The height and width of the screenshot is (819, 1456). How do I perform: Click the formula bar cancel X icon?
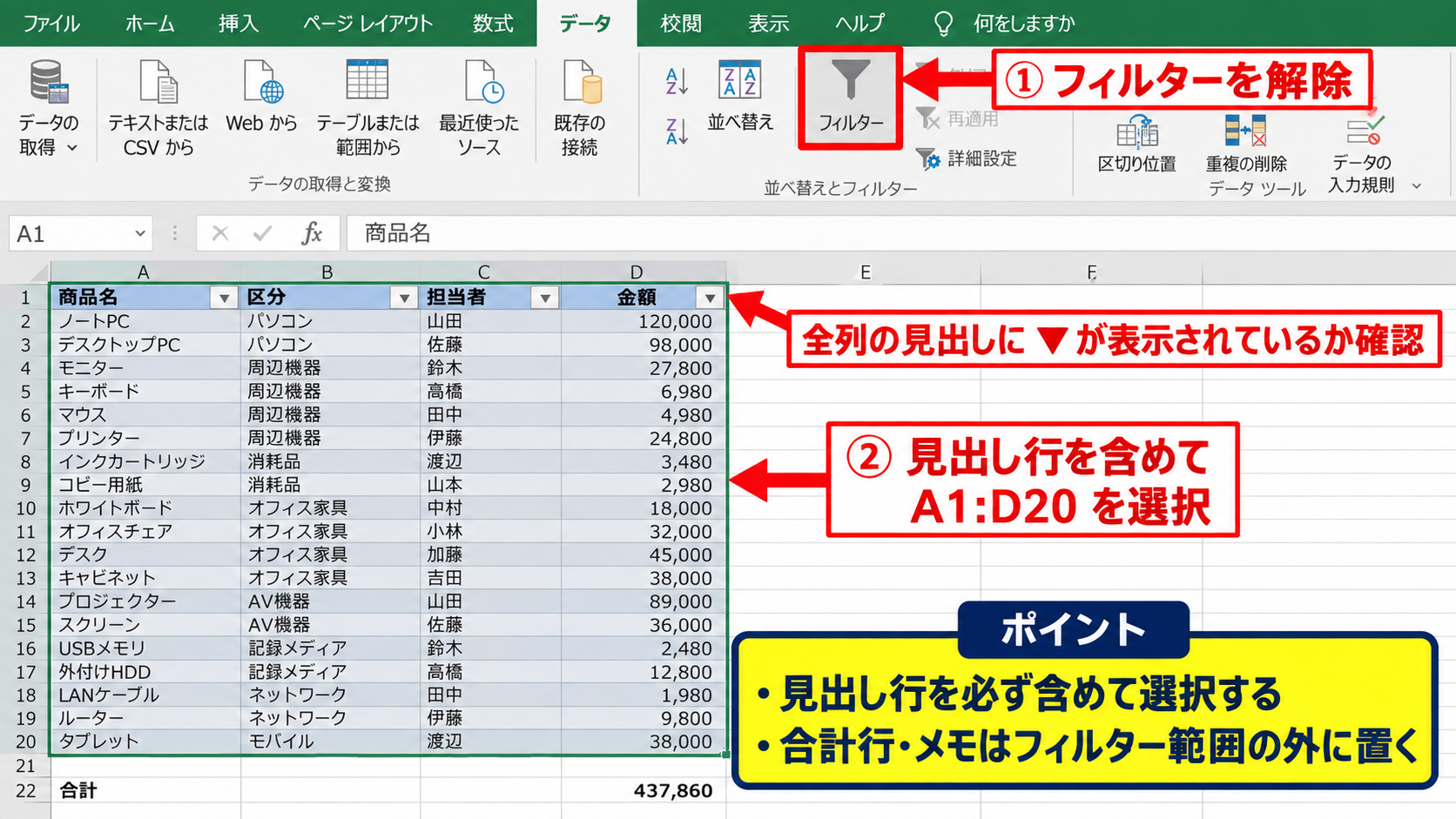click(x=220, y=233)
